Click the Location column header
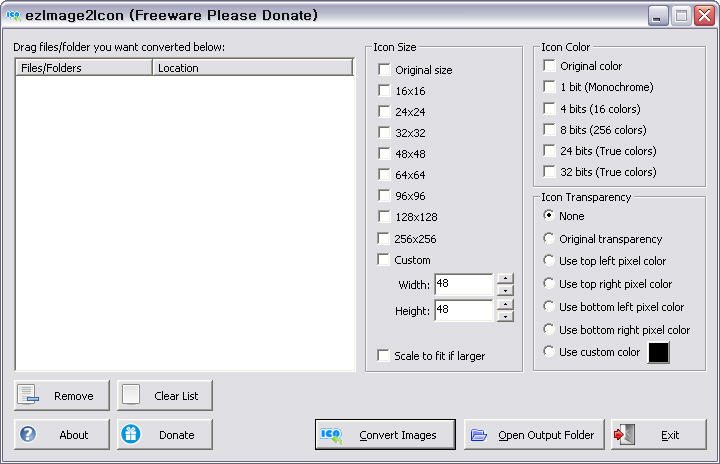Screen dimensions: 720x464 pos(253,68)
